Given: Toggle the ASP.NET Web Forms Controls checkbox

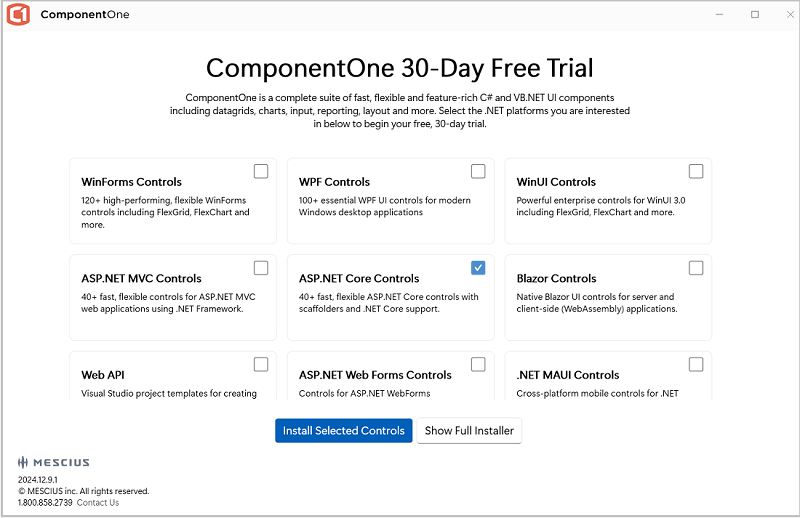Looking at the screenshot, I should coord(478,364).
